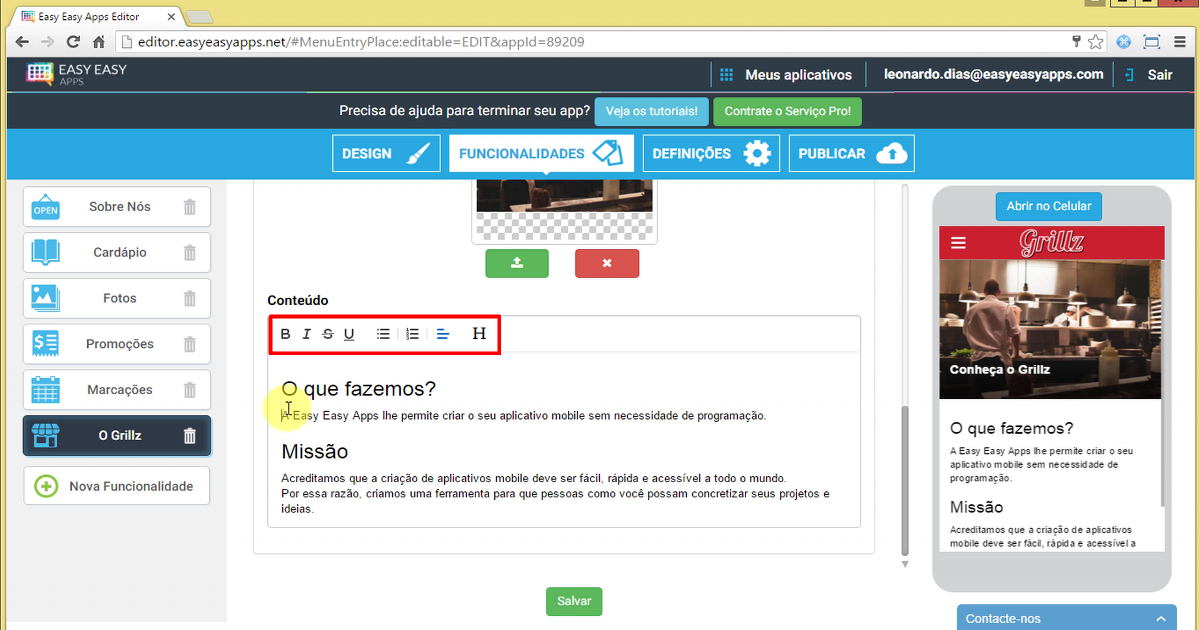The image size is (1200, 630).
Task: Open the DEFINIÇÕES tab
Action: coord(711,153)
